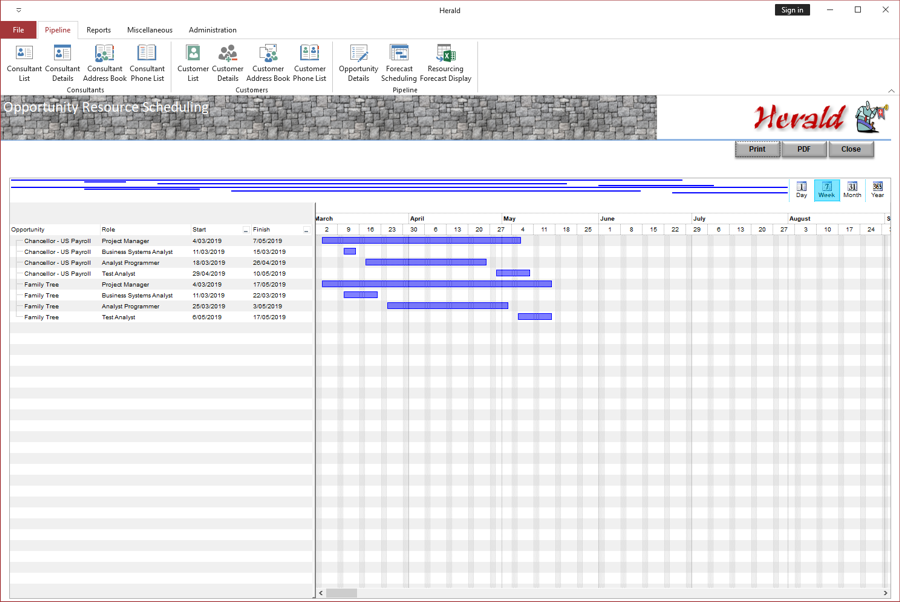The width and height of the screenshot is (900, 602).
Task: Select the Chancellor Test Analyst gantt bar
Action: point(513,273)
